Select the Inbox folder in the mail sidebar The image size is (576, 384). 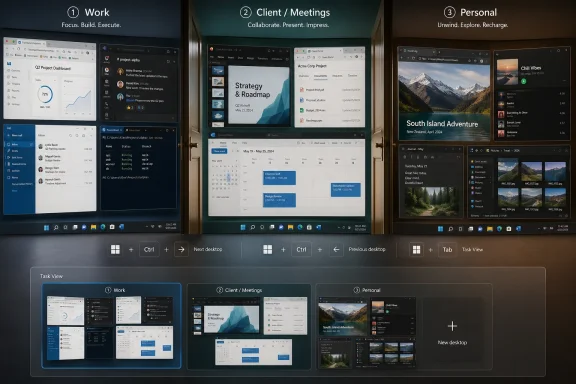(18, 144)
